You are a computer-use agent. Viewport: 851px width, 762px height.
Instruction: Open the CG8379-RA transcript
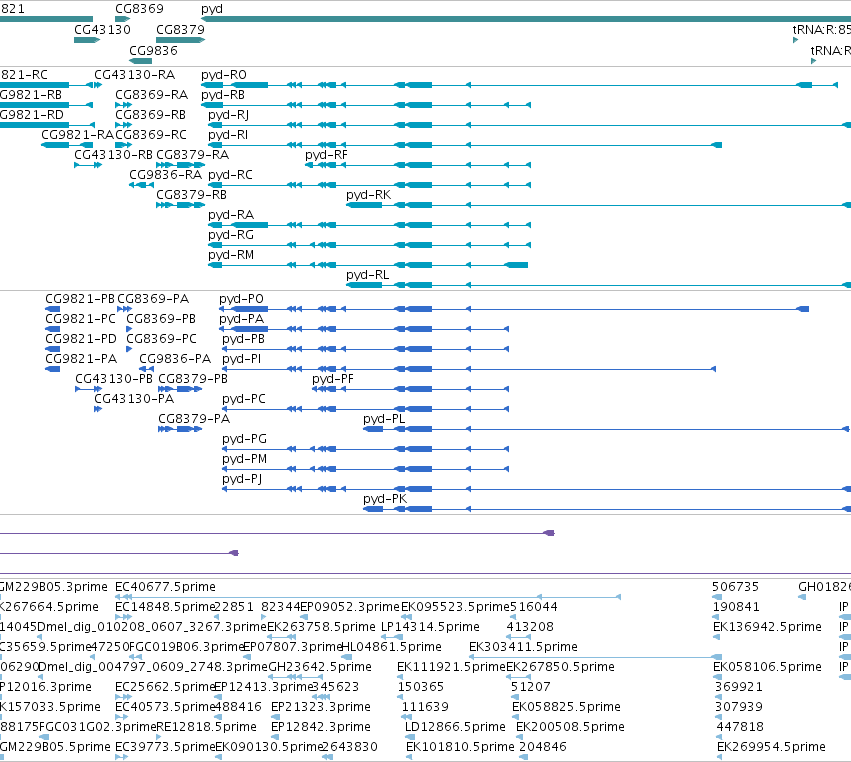(x=193, y=155)
